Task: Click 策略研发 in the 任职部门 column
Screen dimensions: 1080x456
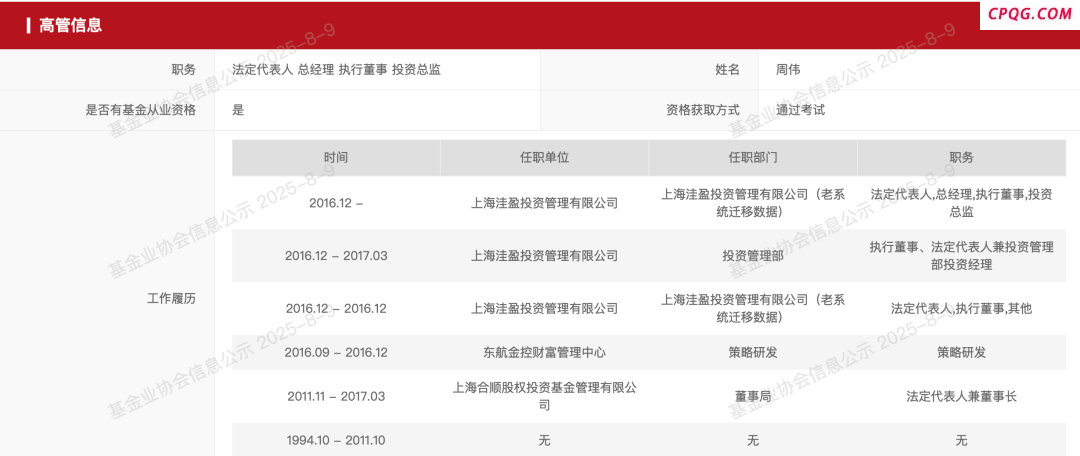Action: point(753,353)
